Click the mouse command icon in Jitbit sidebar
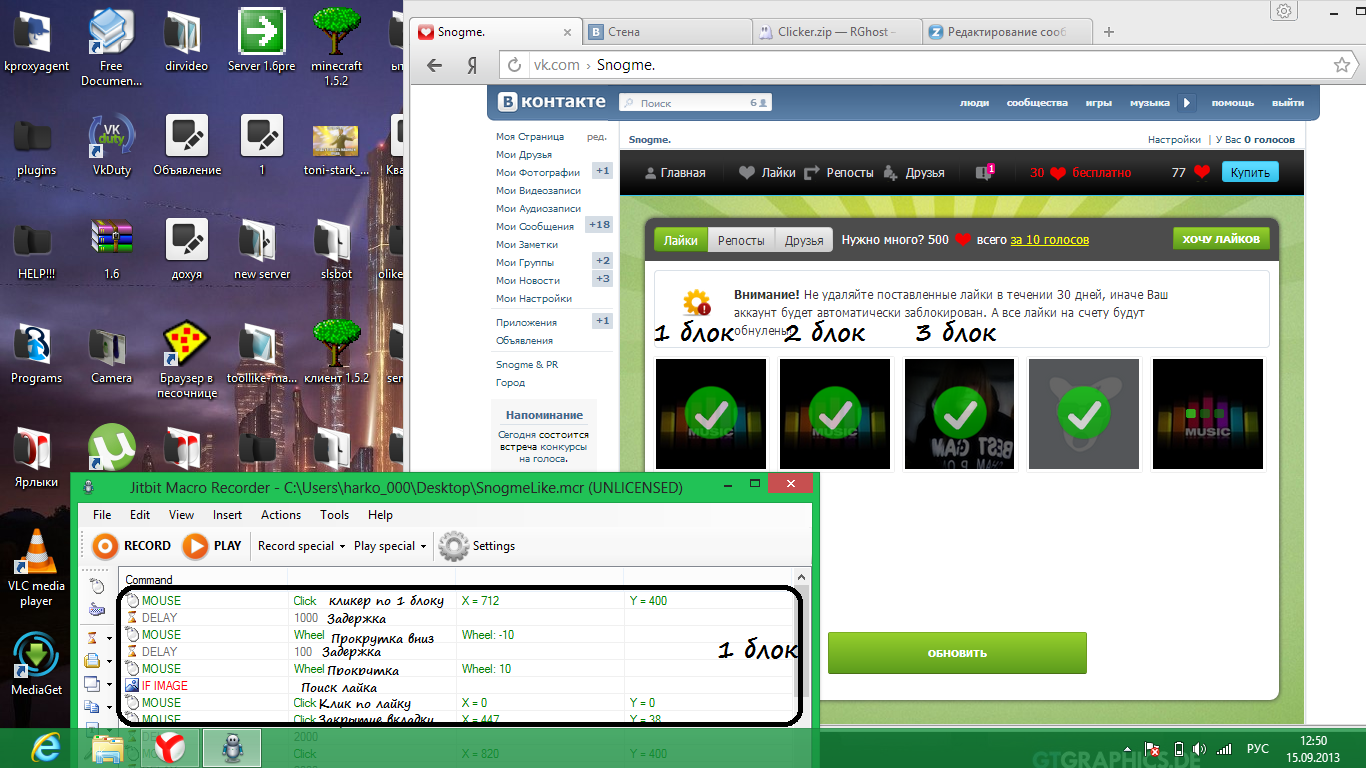Screen dimensions: 1366x768 [97, 586]
